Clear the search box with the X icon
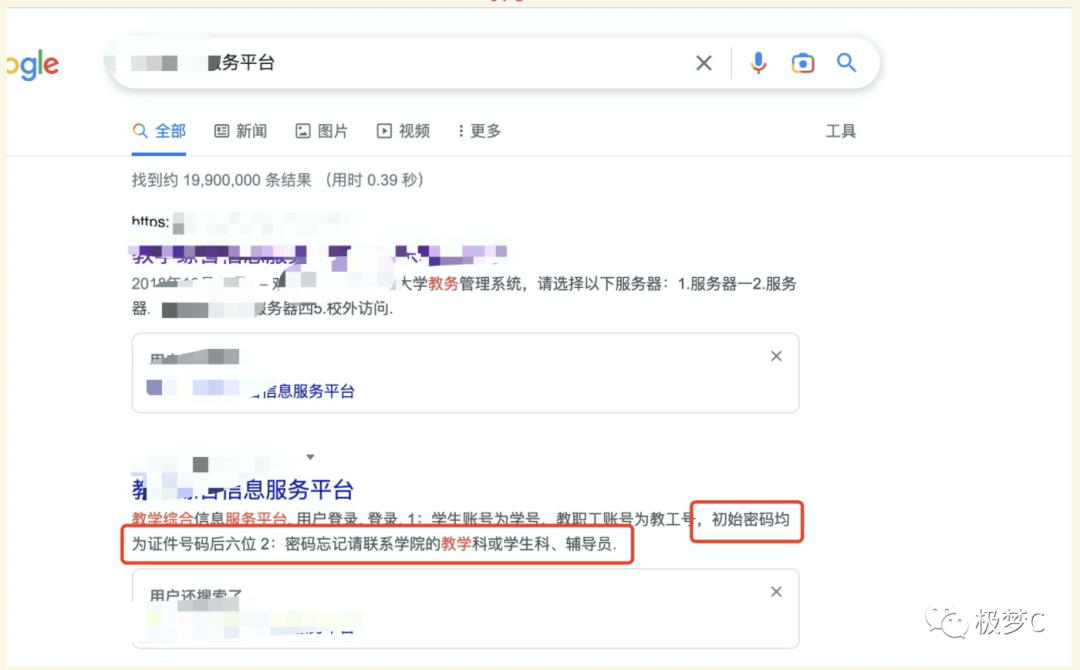 (703, 63)
